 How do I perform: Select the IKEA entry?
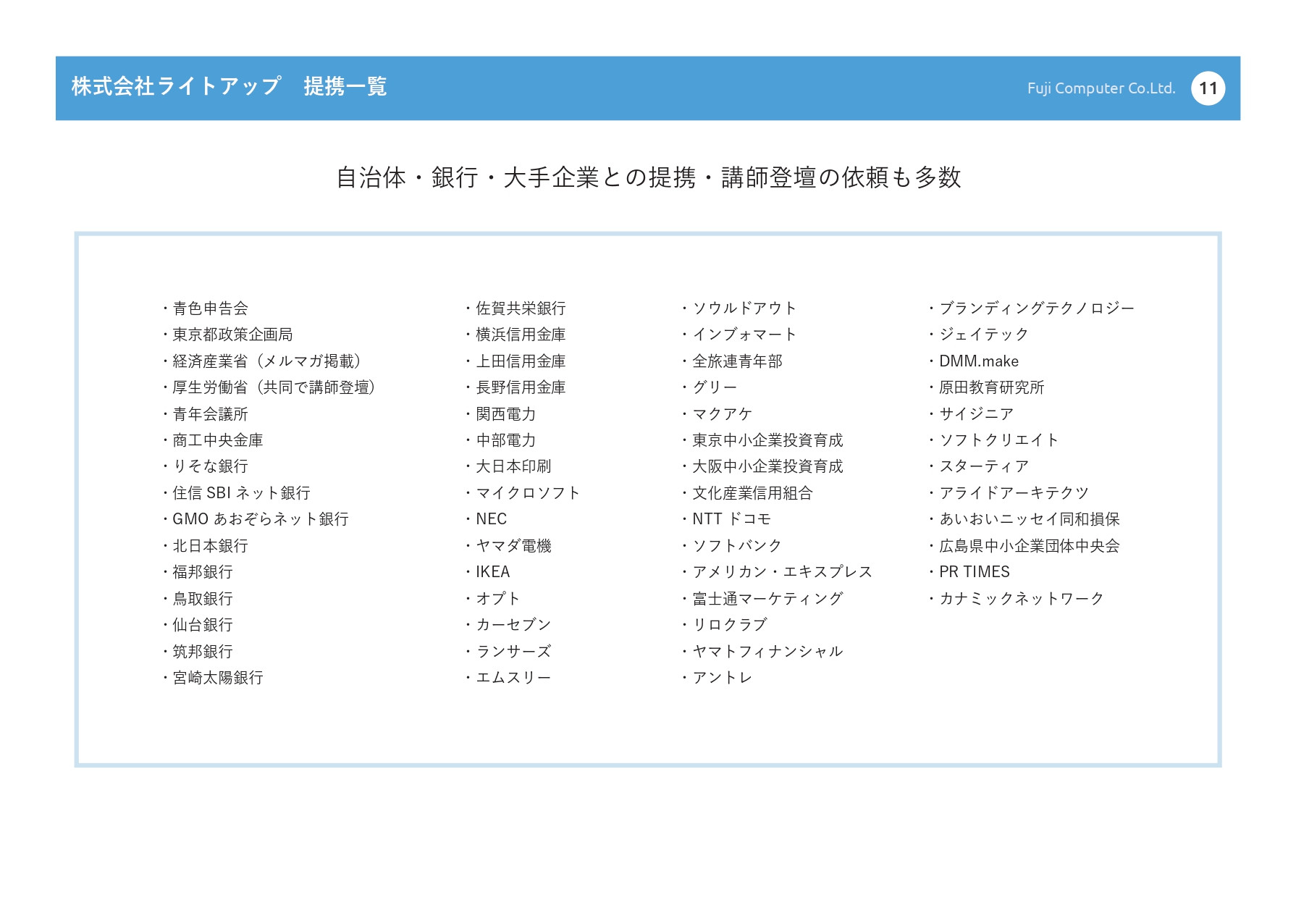(x=487, y=572)
